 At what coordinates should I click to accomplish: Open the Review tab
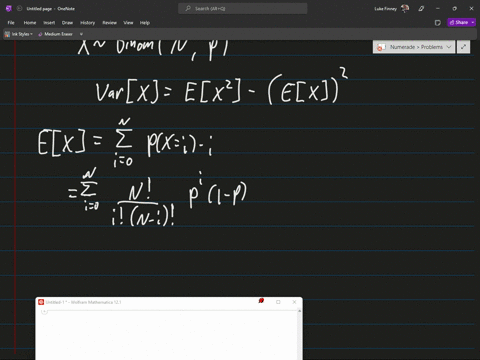110,23
